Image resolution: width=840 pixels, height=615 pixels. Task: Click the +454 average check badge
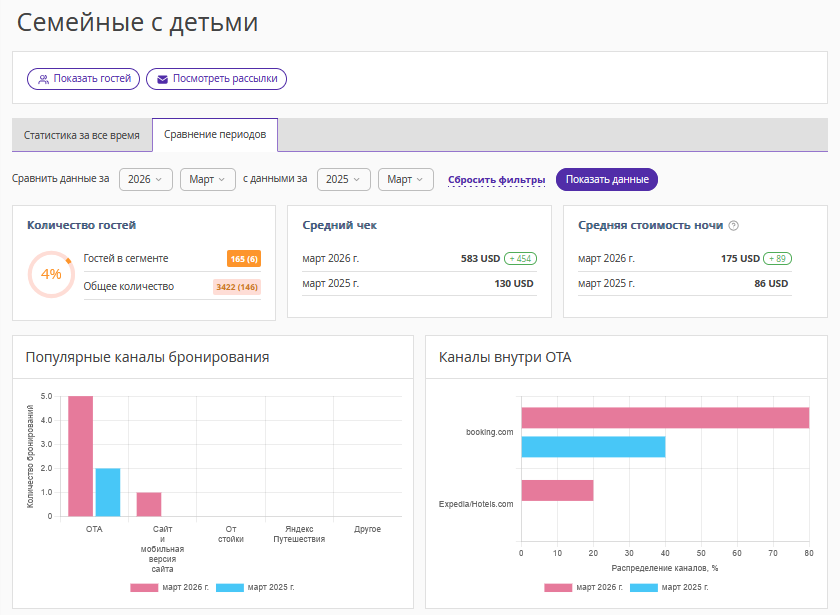click(520, 258)
